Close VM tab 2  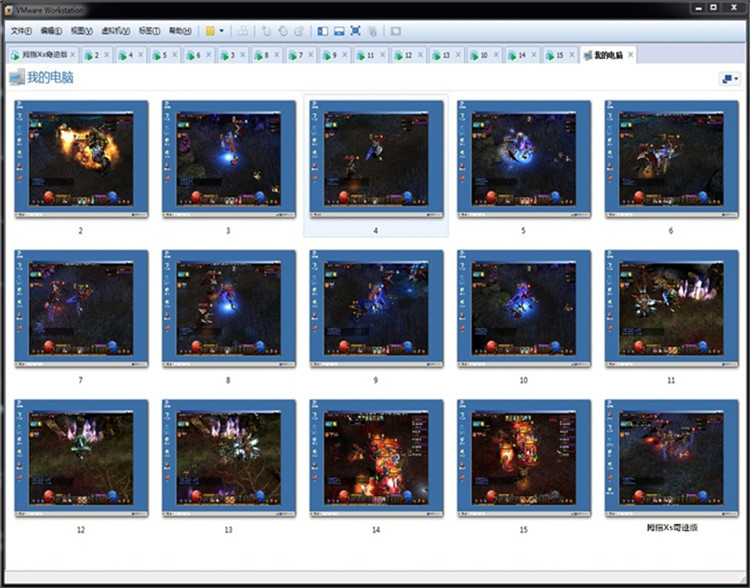click(107, 55)
